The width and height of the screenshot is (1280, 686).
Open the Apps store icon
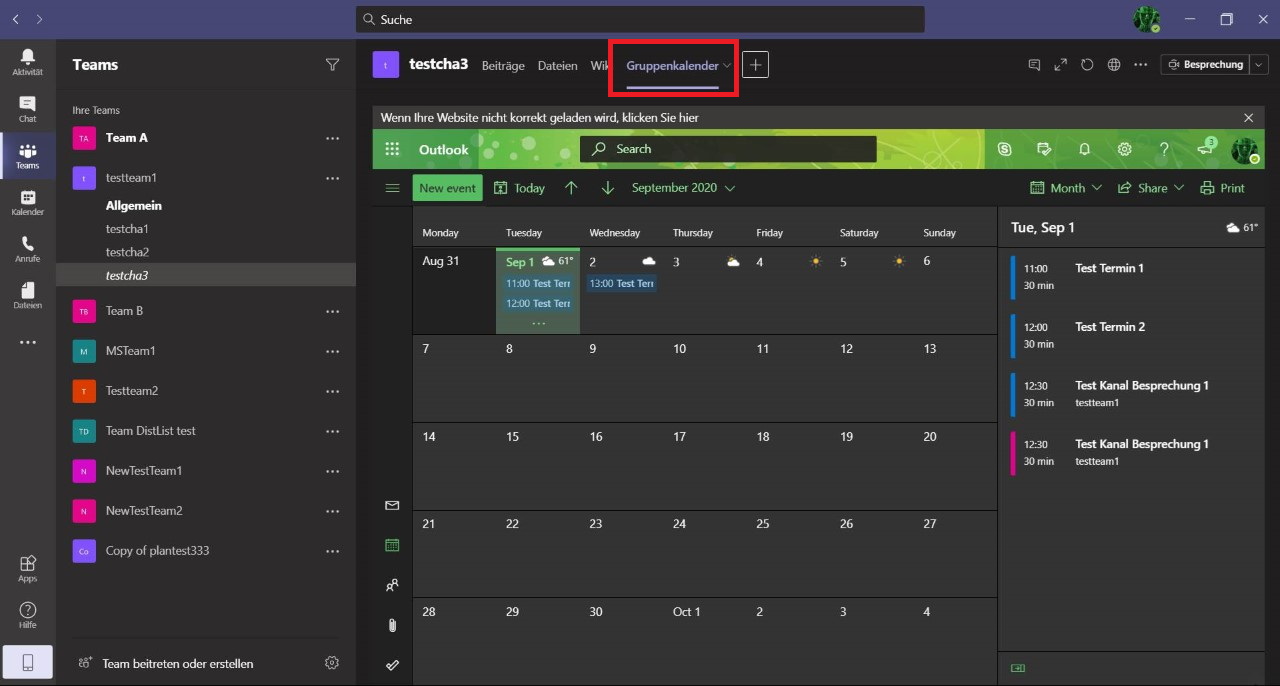(27, 568)
